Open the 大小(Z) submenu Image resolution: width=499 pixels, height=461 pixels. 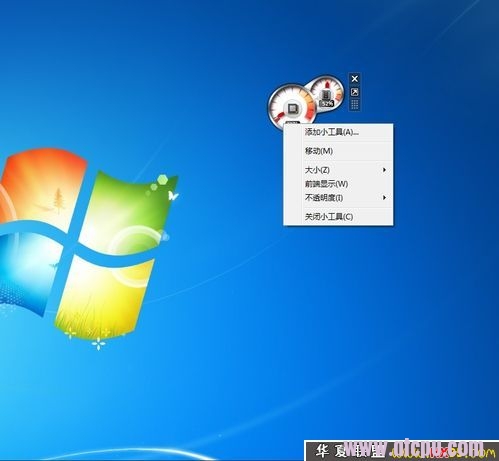[x=338, y=170]
